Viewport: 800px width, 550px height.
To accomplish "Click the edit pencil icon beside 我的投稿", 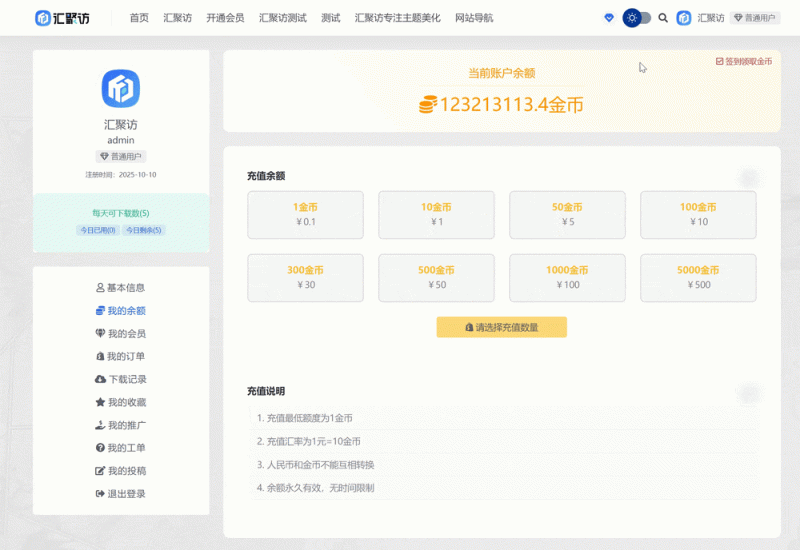I will pyautogui.click(x=100, y=470).
